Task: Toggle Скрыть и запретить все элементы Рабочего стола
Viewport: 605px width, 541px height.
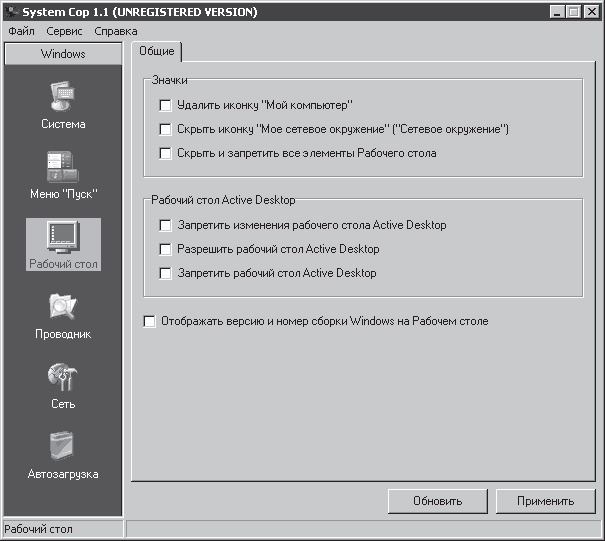Action: point(165,153)
